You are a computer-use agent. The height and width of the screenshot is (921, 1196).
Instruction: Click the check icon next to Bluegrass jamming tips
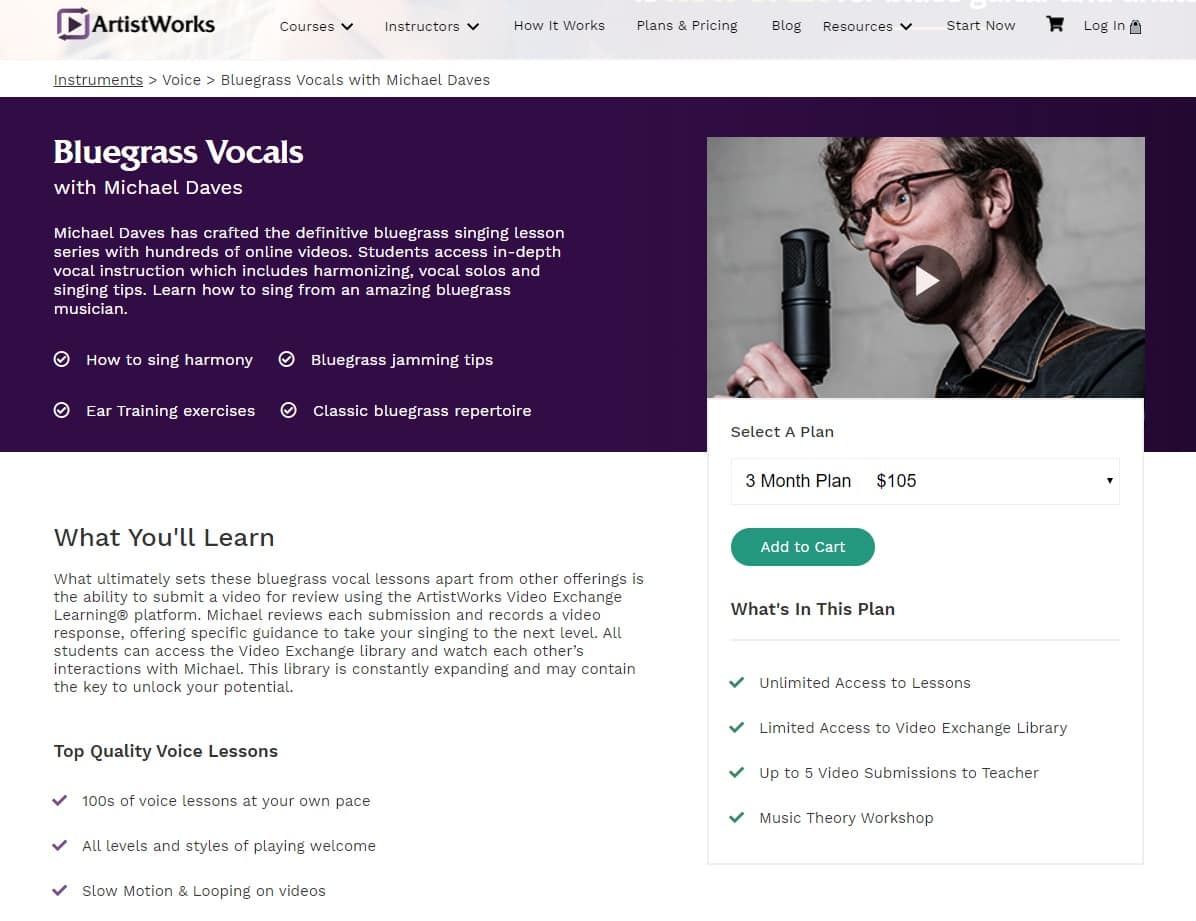pyautogui.click(x=287, y=359)
